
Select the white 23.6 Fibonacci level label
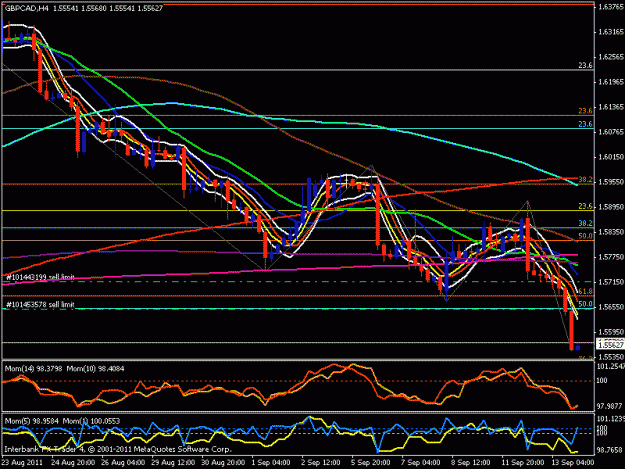(585, 66)
